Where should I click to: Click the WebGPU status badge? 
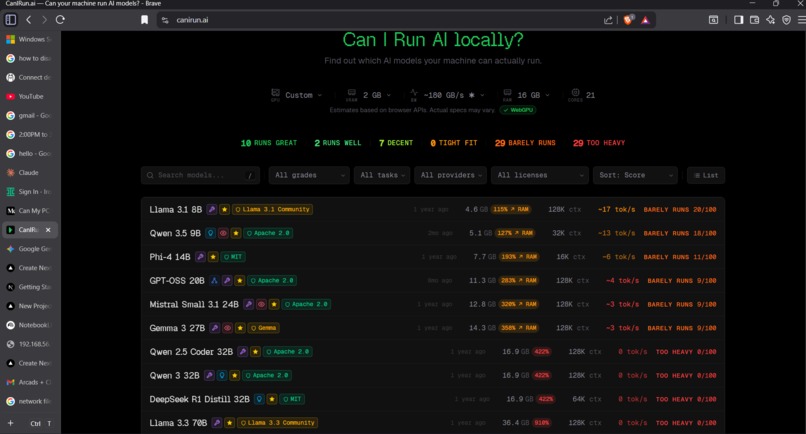pos(518,110)
